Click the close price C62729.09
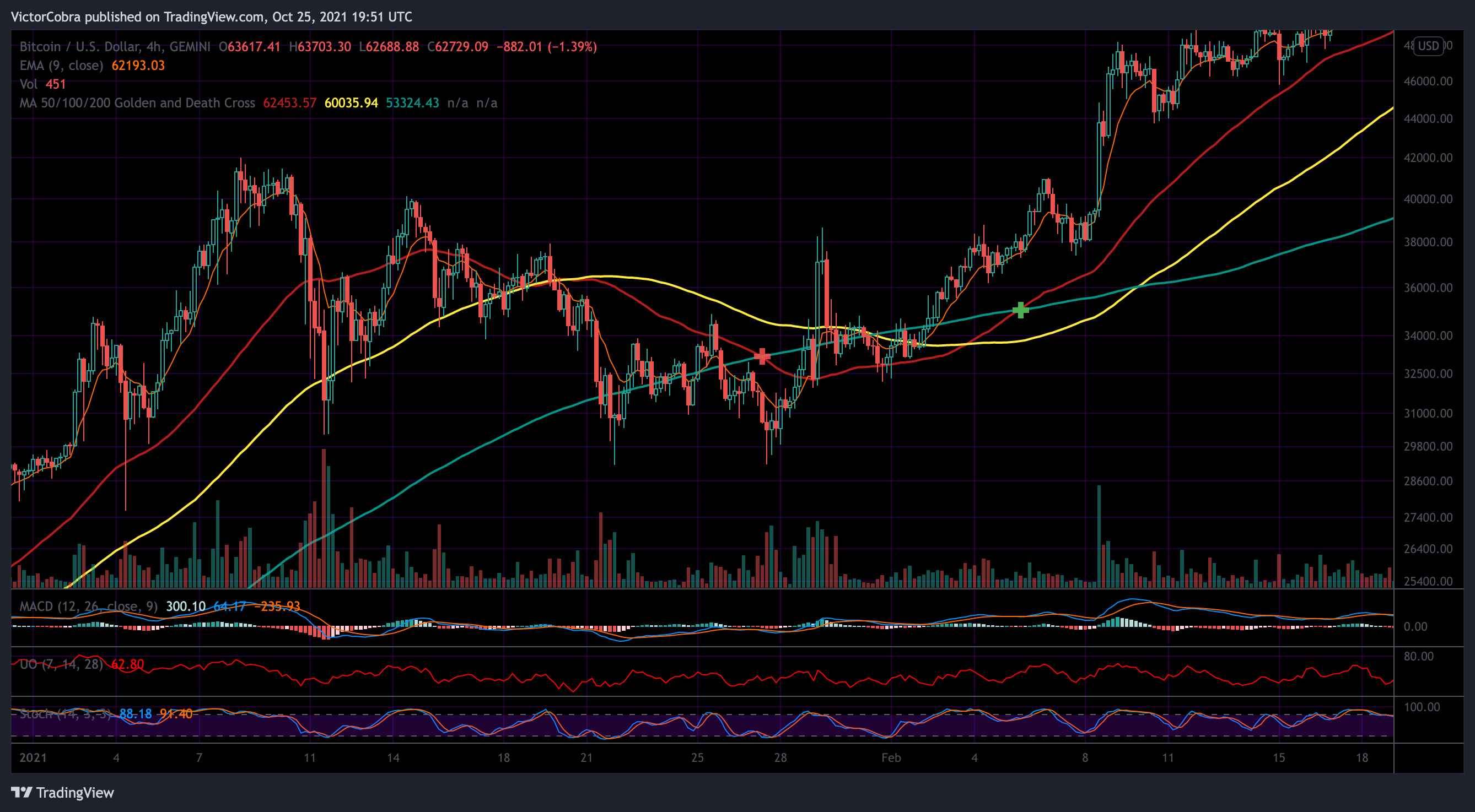This screenshot has width=1475, height=812. click(x=457, y=46)
